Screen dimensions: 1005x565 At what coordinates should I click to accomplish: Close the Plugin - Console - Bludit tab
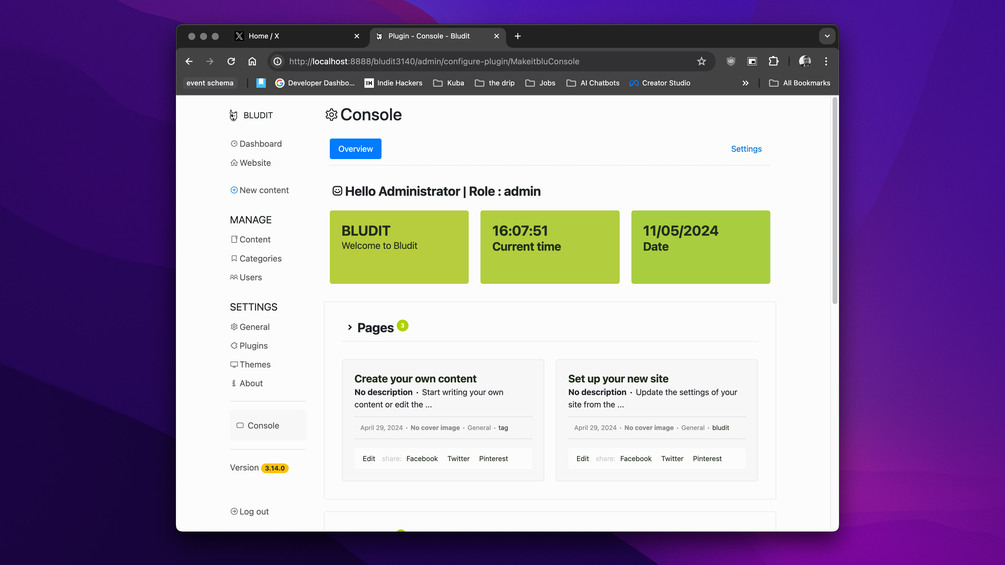pos(496,37)
